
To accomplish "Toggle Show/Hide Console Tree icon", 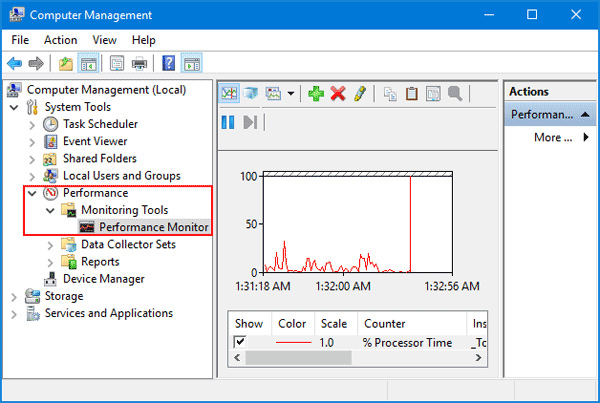I will tap(88, 63).
